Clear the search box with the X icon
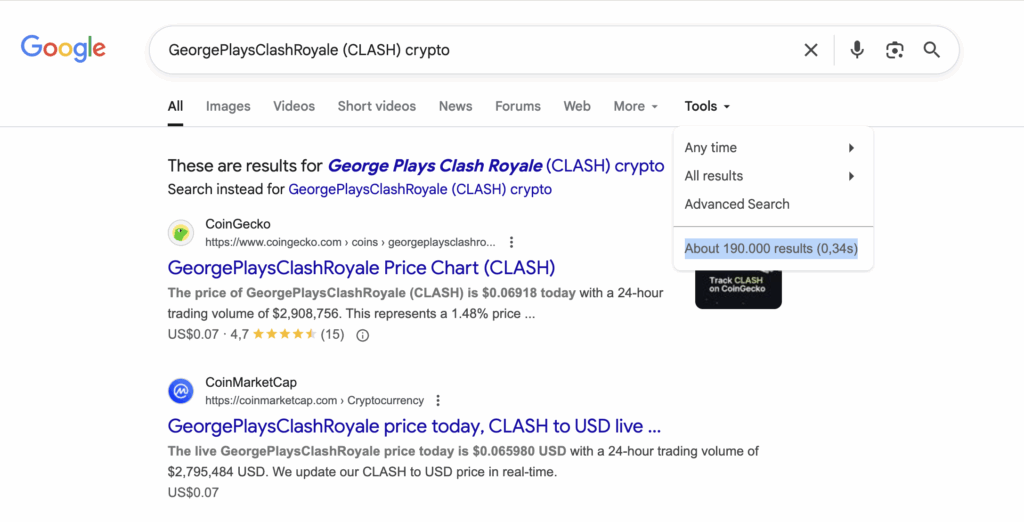Screen dimensions: 1024x522 point(811,50)
